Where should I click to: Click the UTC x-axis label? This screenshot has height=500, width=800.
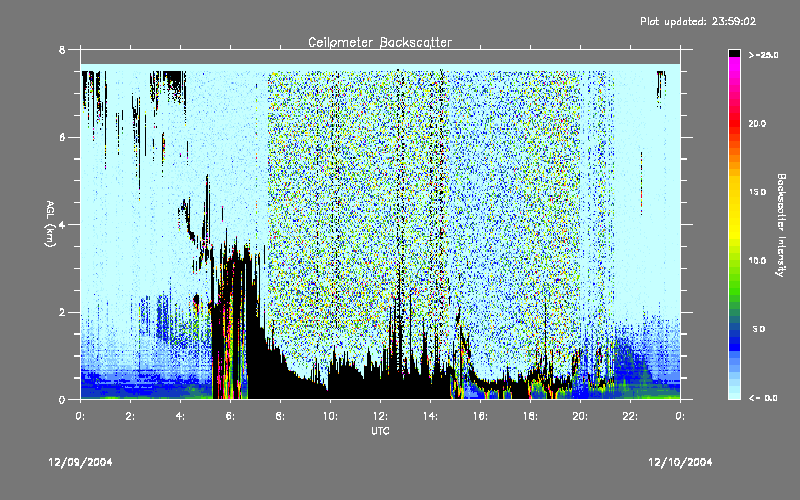(380, 431)
